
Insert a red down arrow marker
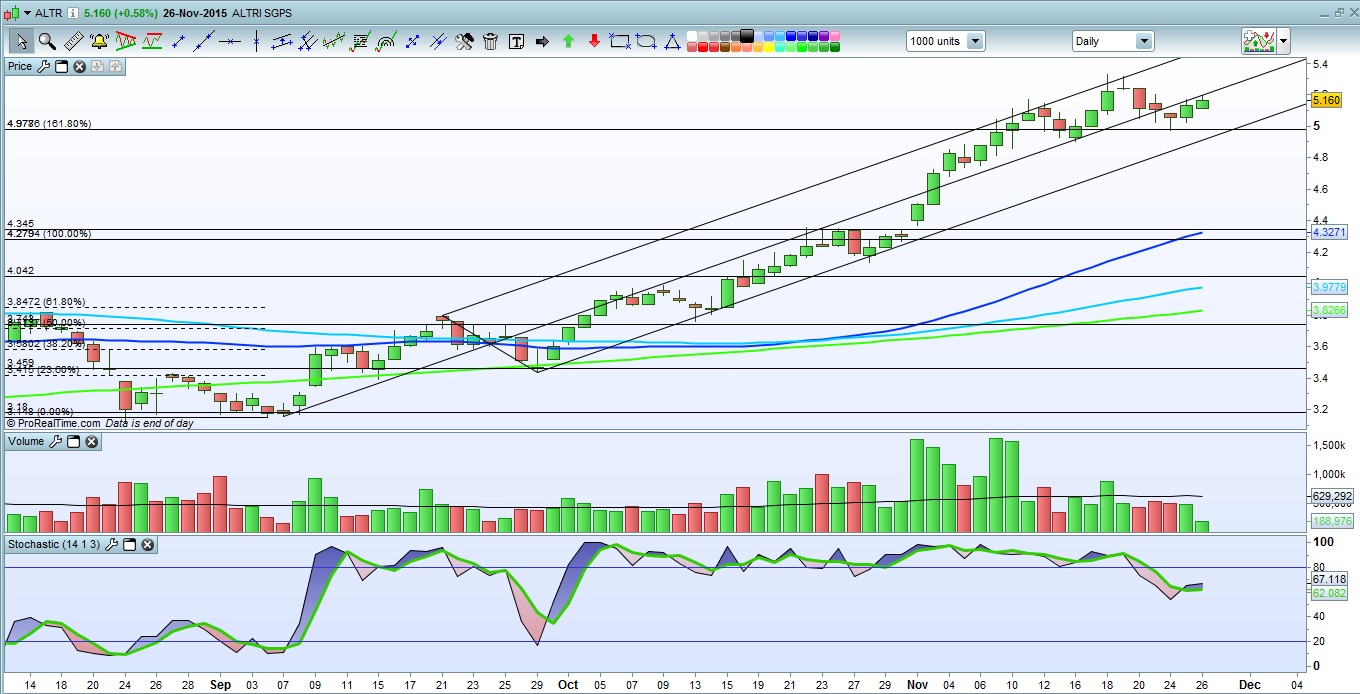594,41
